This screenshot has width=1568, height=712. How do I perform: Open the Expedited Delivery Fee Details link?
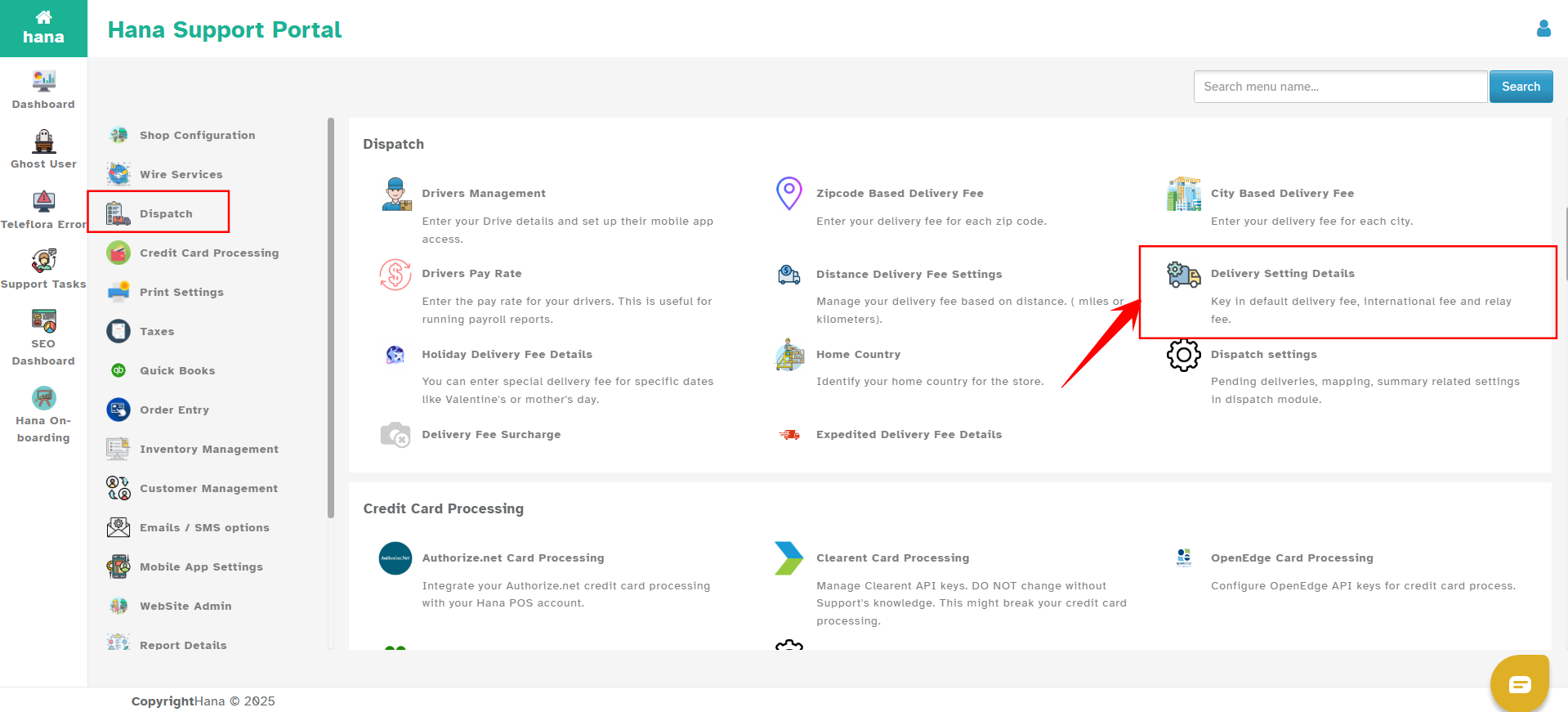click(909, 435)
